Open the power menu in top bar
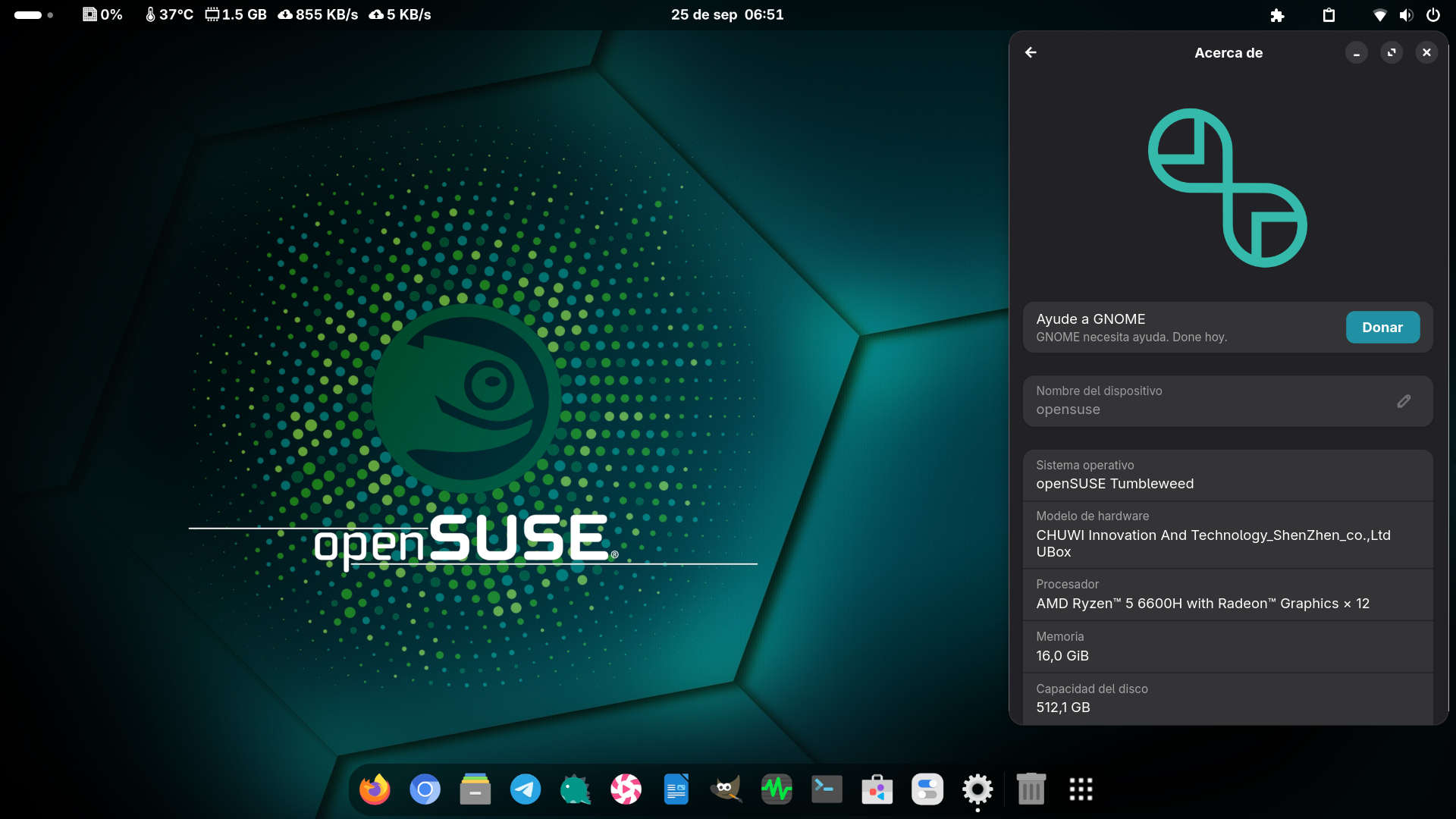The width and height of the screenshot is (1456, 819). [x=1433, y=15]
